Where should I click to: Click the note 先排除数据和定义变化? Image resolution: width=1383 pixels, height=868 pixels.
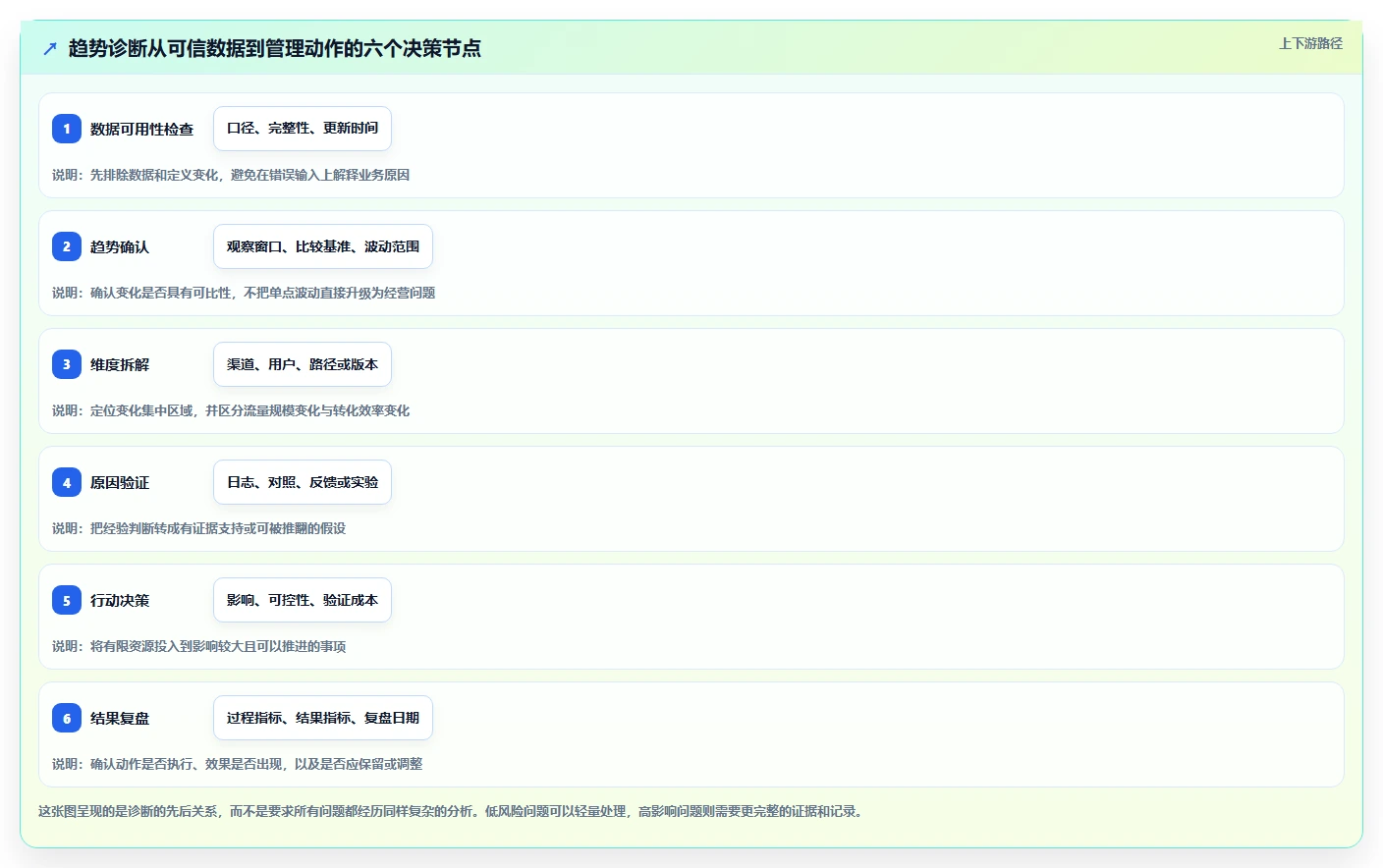[x=231, y=175]
